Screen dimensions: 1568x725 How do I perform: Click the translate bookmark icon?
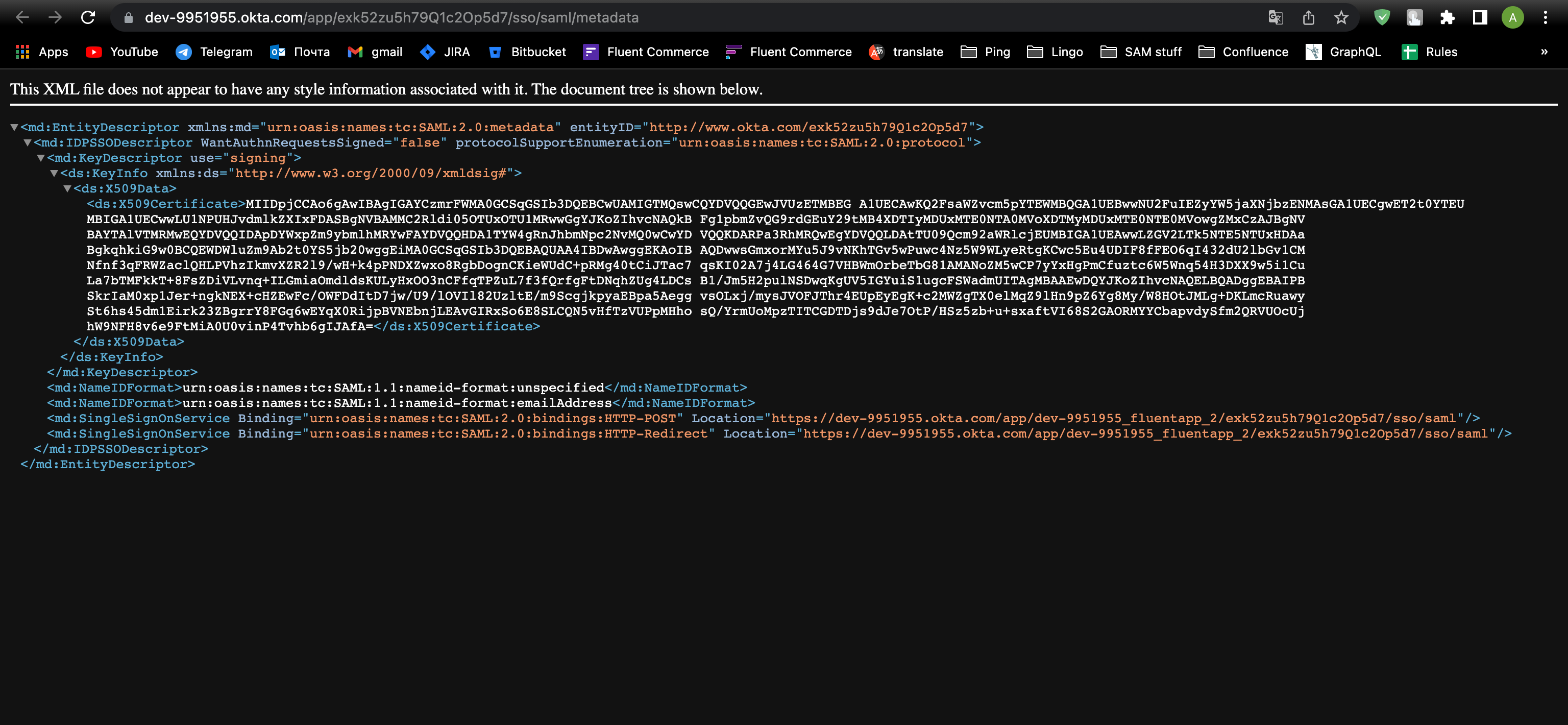coord(879,52)
